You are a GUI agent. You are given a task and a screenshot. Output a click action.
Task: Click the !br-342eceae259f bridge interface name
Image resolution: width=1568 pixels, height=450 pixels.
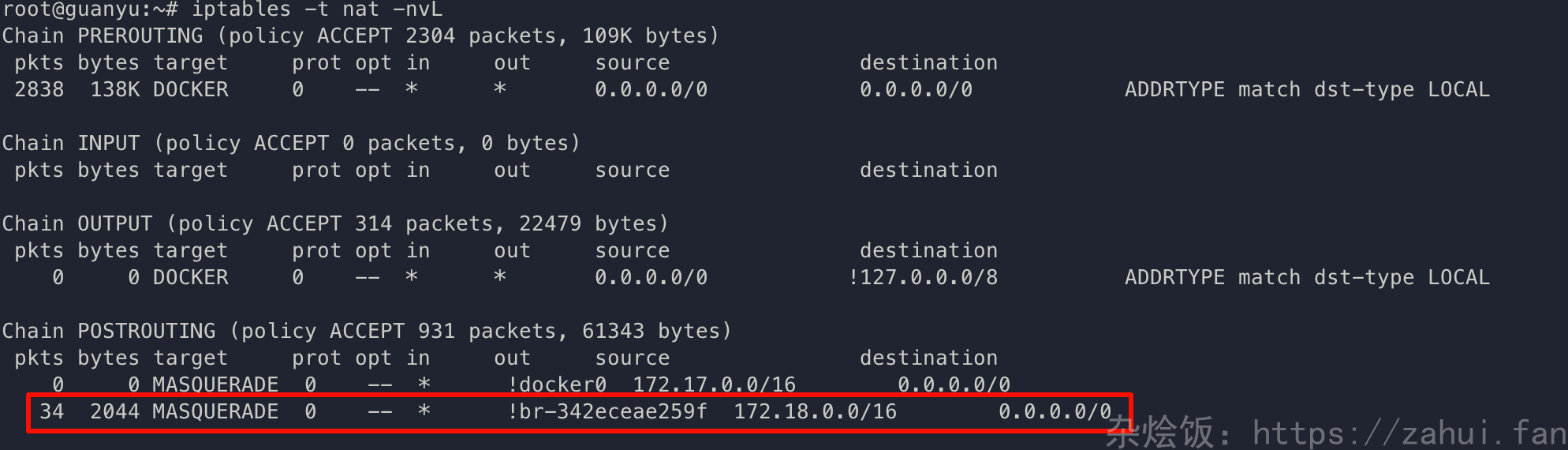pyautogui.click(x=608, y=412)
